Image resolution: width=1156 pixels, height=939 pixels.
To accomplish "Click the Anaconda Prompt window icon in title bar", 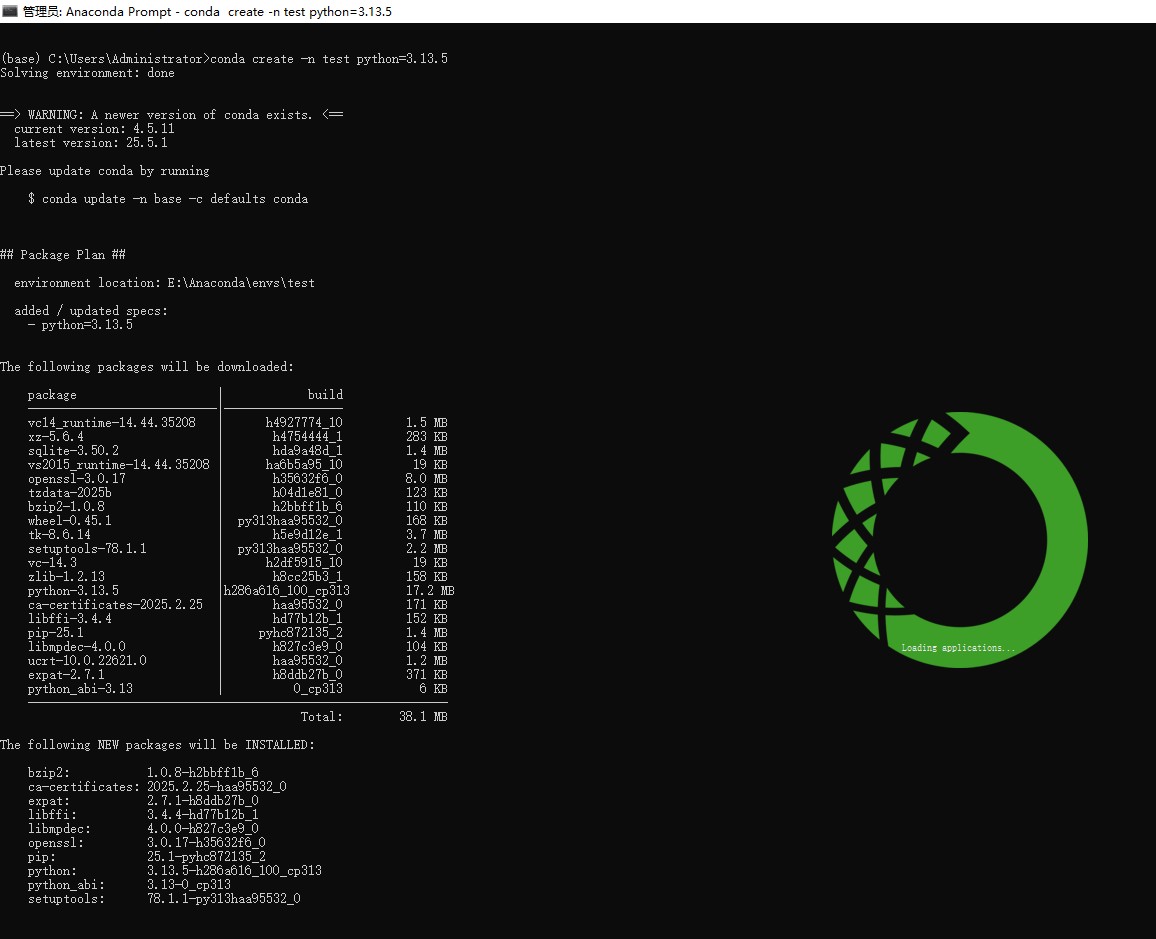I will click(10, 11).
